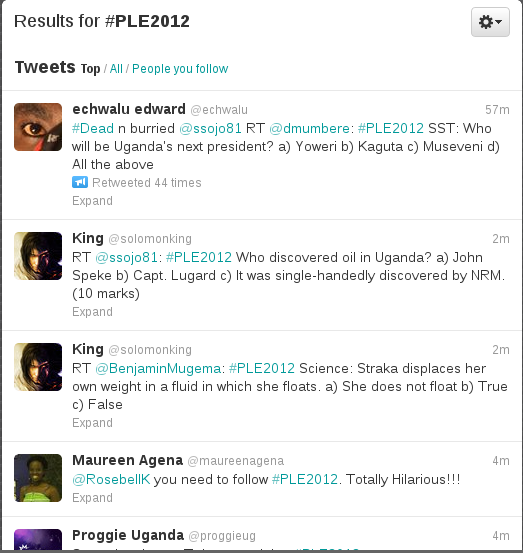
Task: Expand echwalu edward's tweet
Action: point(92,201)
